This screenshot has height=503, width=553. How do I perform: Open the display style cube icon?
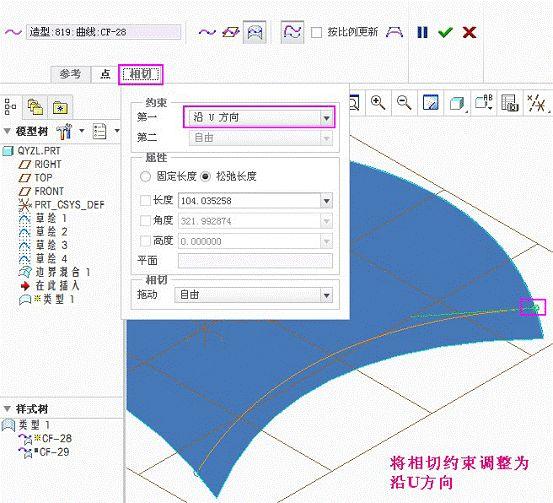click(457, 104)
